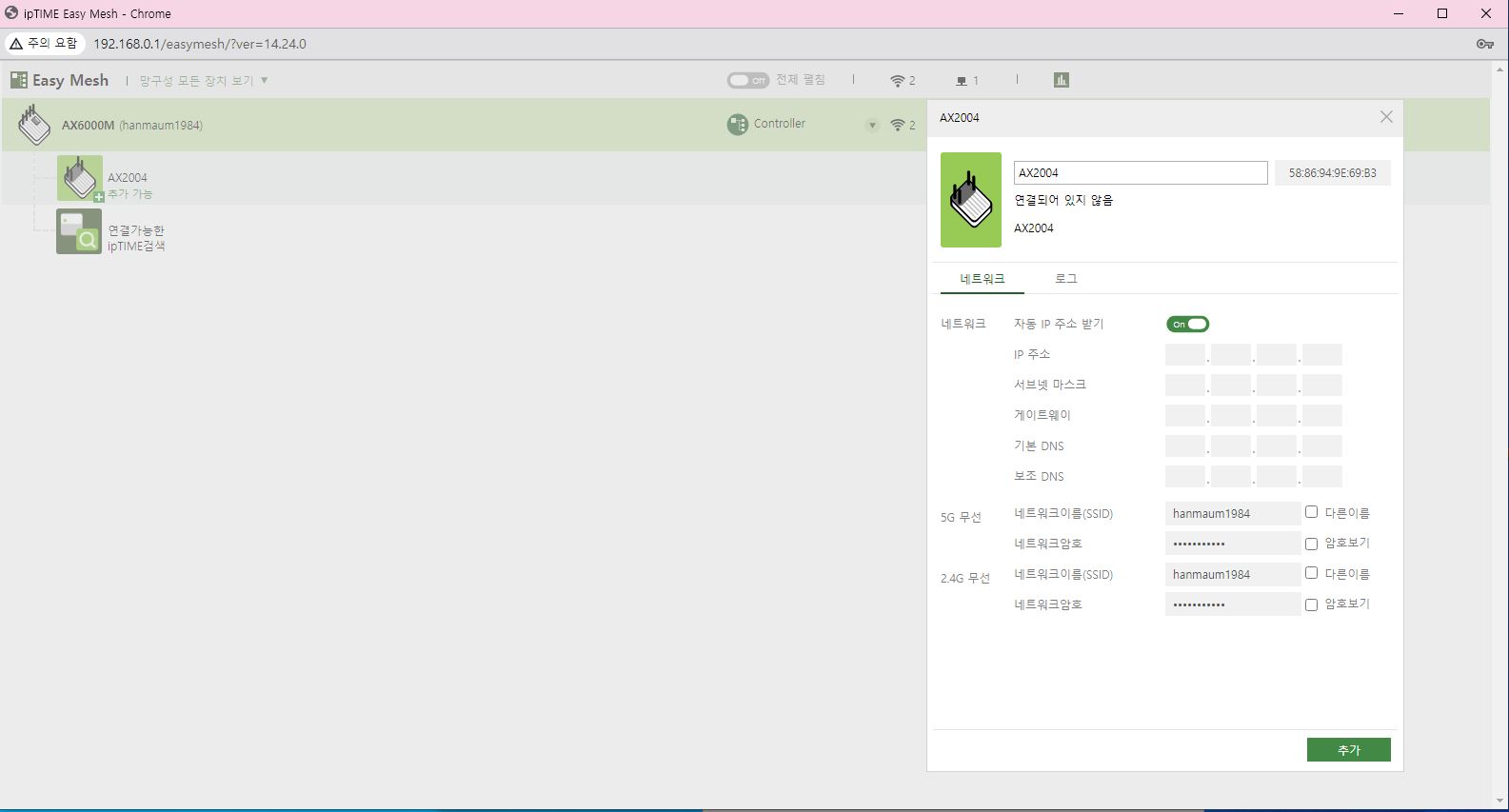Switch to the 로그 tab

tap(1065, 279)
